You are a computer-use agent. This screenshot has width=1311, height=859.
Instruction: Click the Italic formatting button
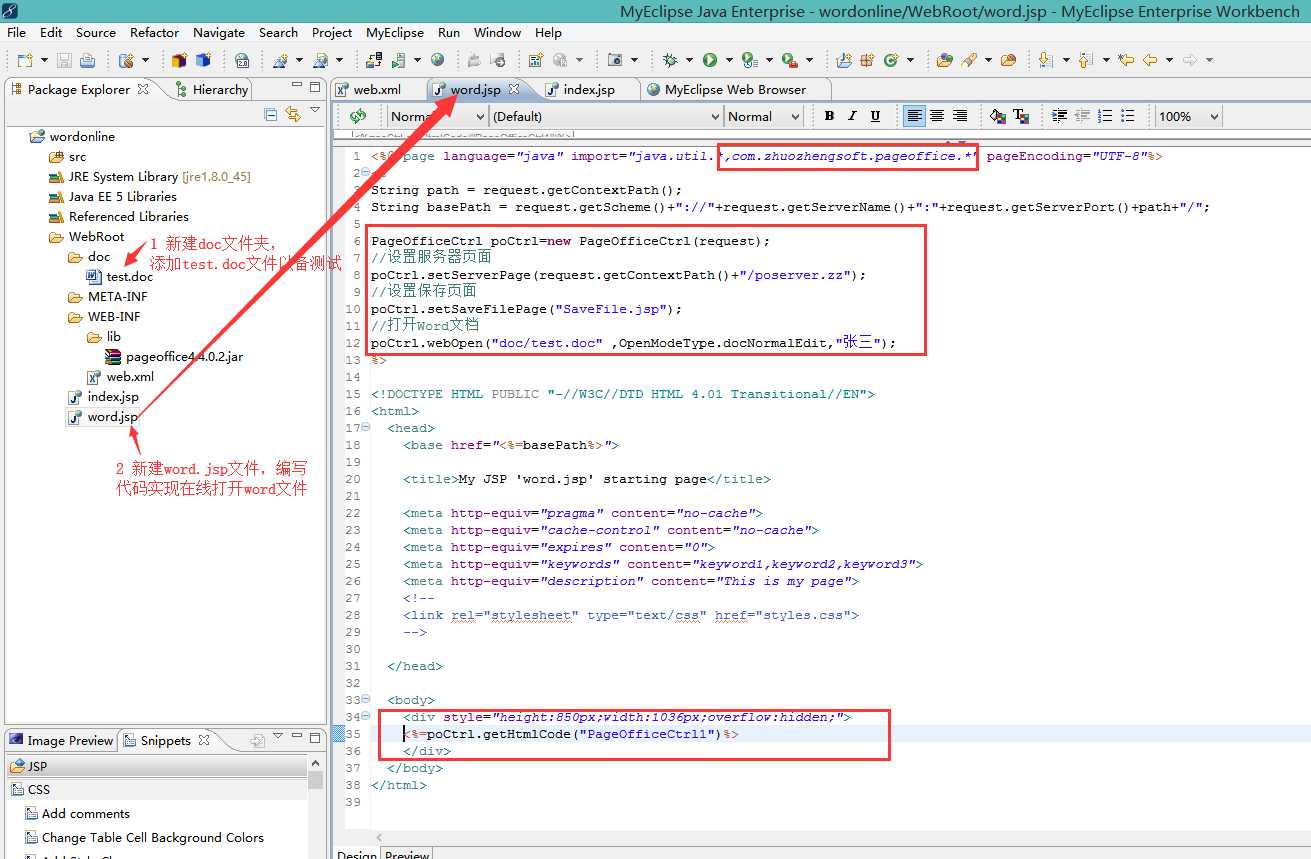click(x=852, y=116)
